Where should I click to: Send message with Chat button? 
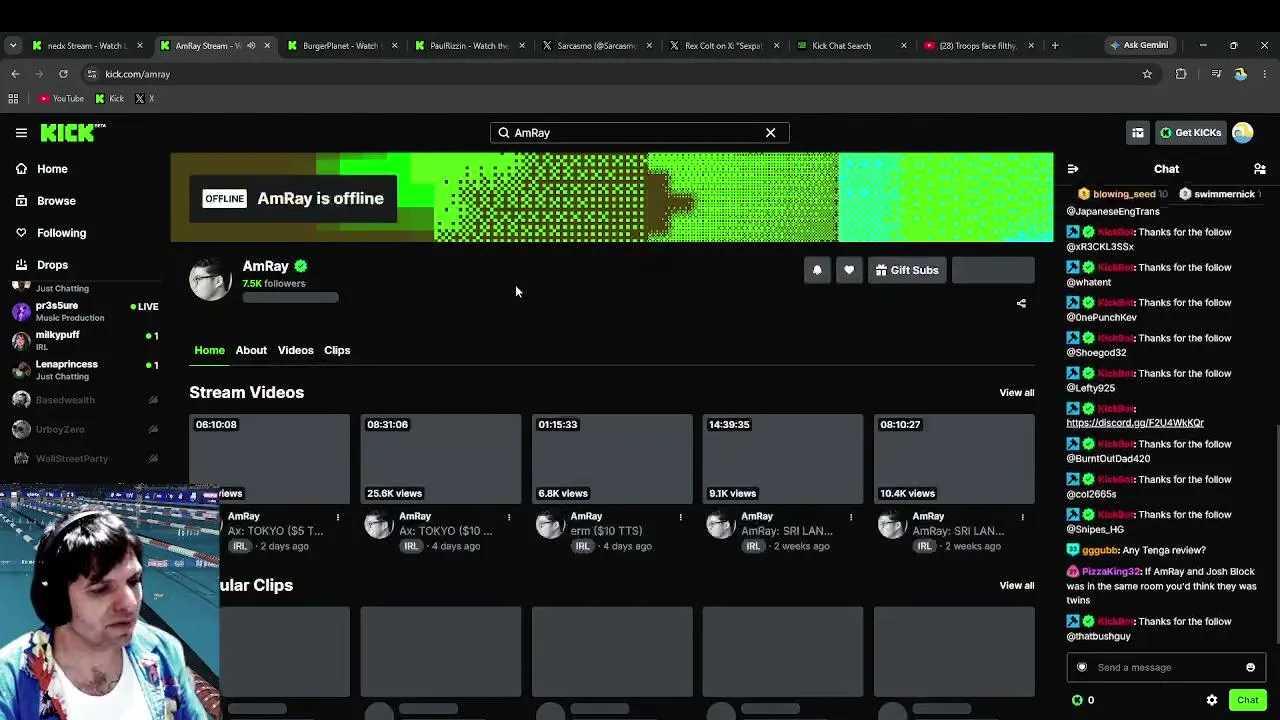(x=1247, y=700)
